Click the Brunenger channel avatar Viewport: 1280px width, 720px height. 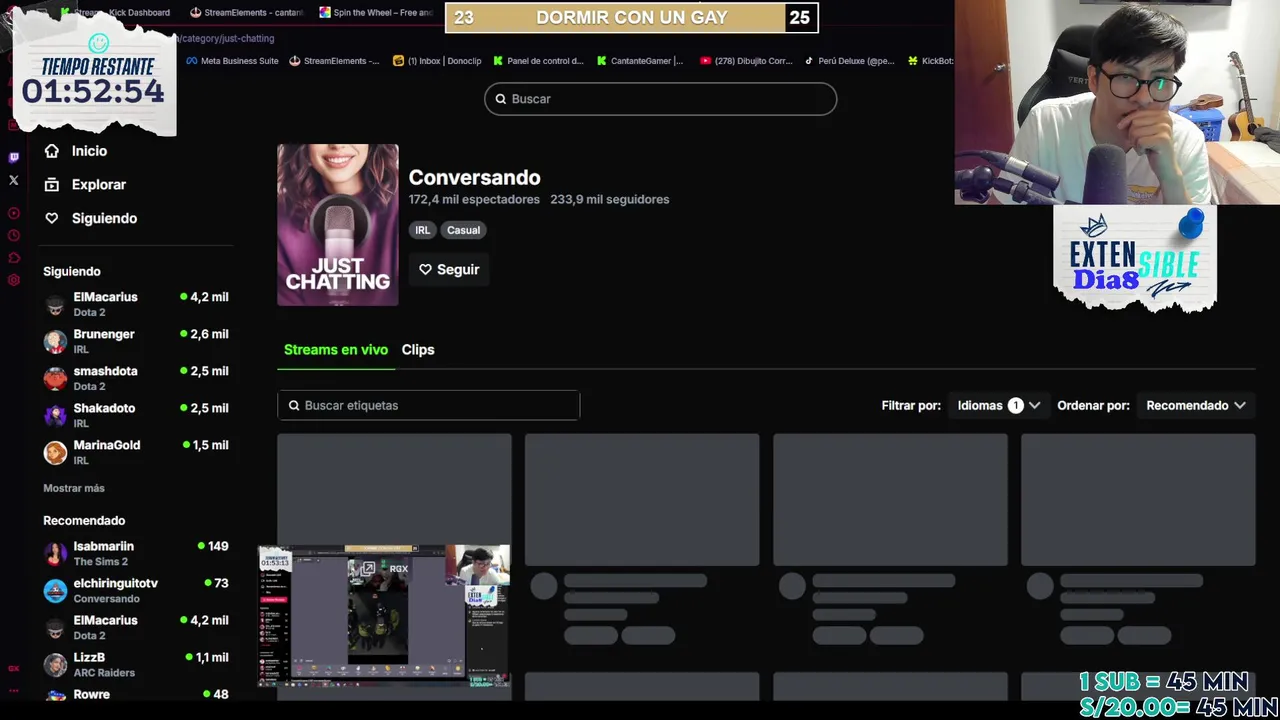pos(55,341)
